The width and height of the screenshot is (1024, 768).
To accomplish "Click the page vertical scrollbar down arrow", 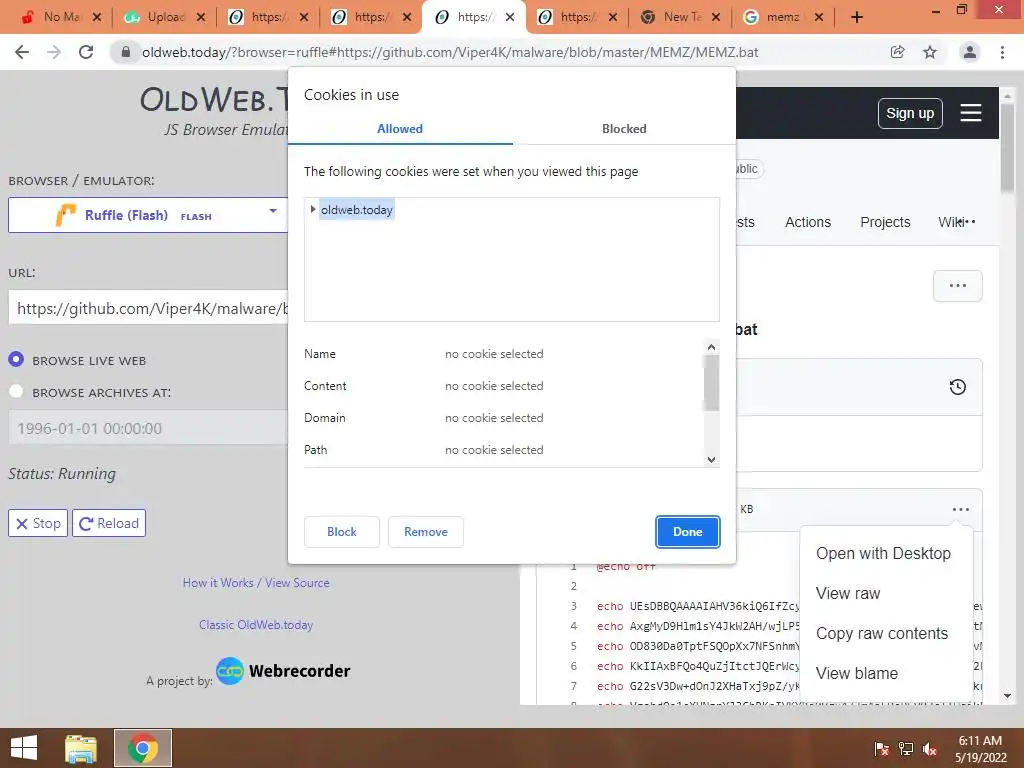I will coord(1007,696).
